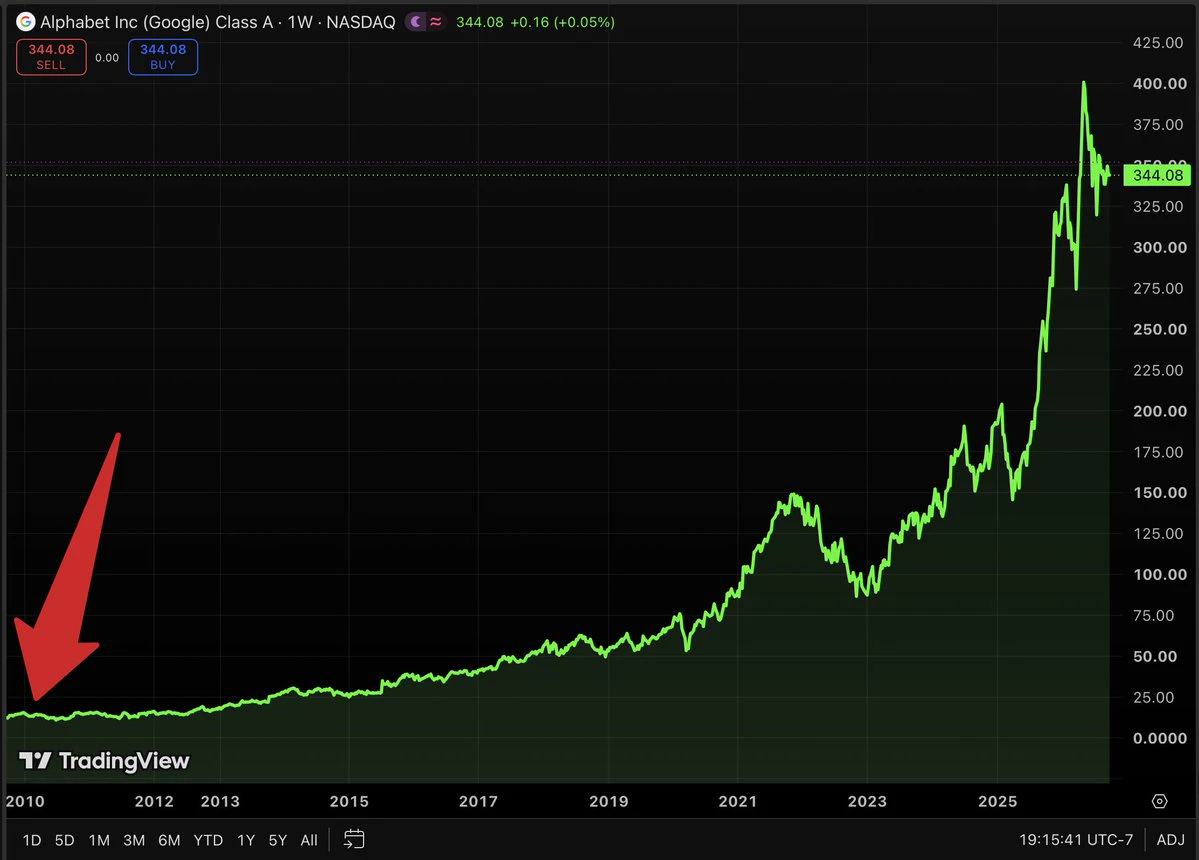Select the 5Y time range

(x=278, y=840)
